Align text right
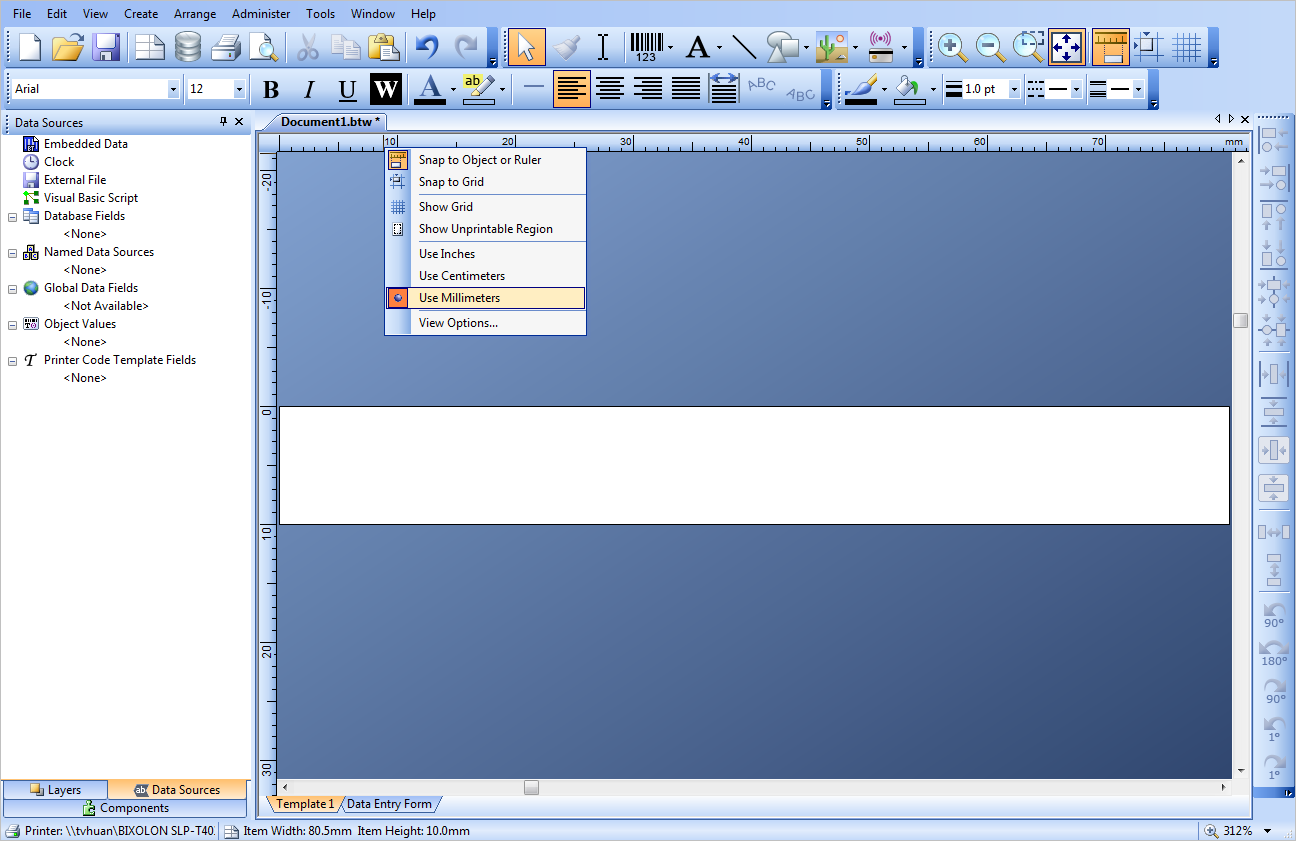The width and height of the screenshot is (1296, 841). point(648,89)
